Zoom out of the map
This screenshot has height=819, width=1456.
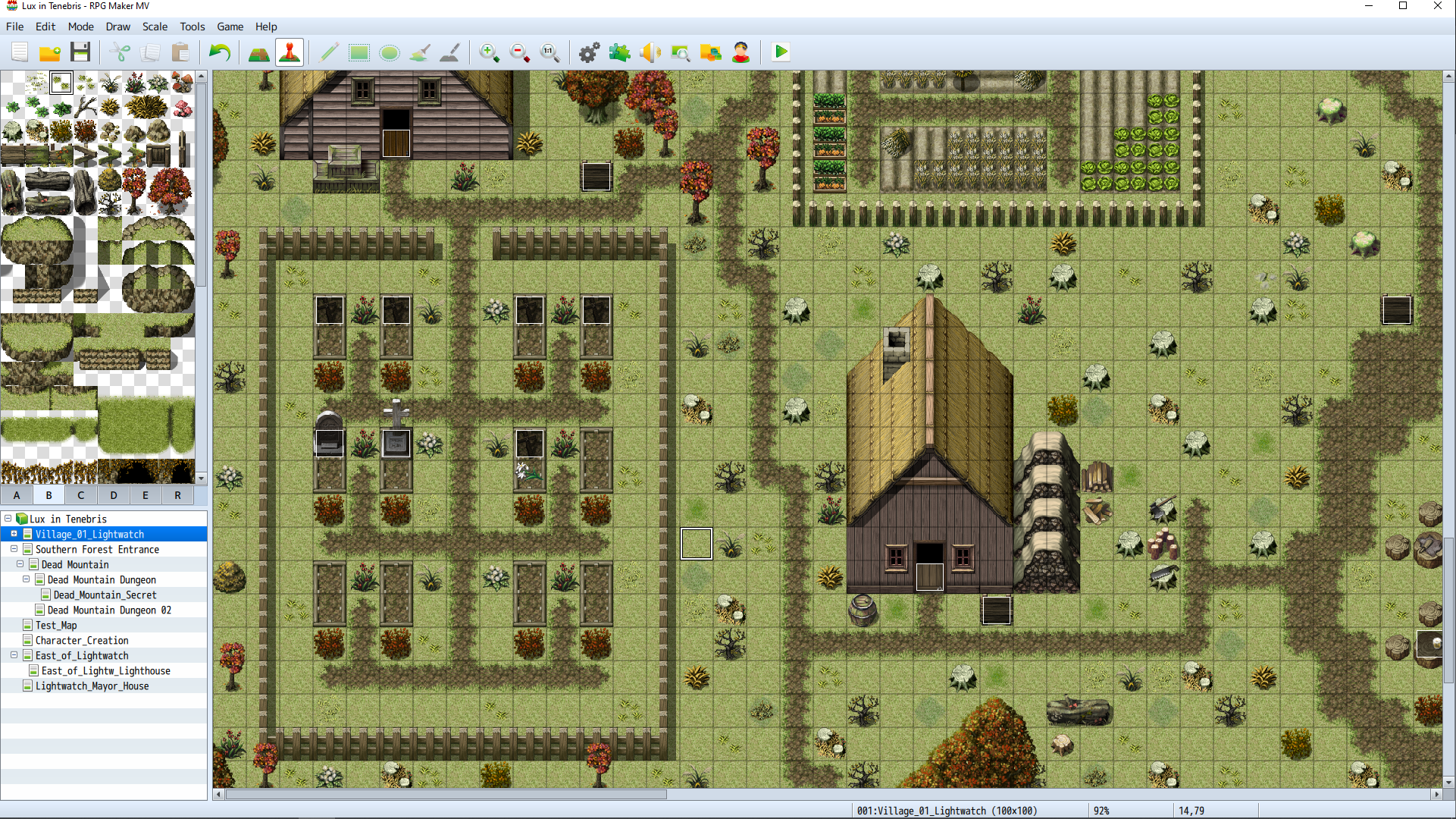pos(520,52)
